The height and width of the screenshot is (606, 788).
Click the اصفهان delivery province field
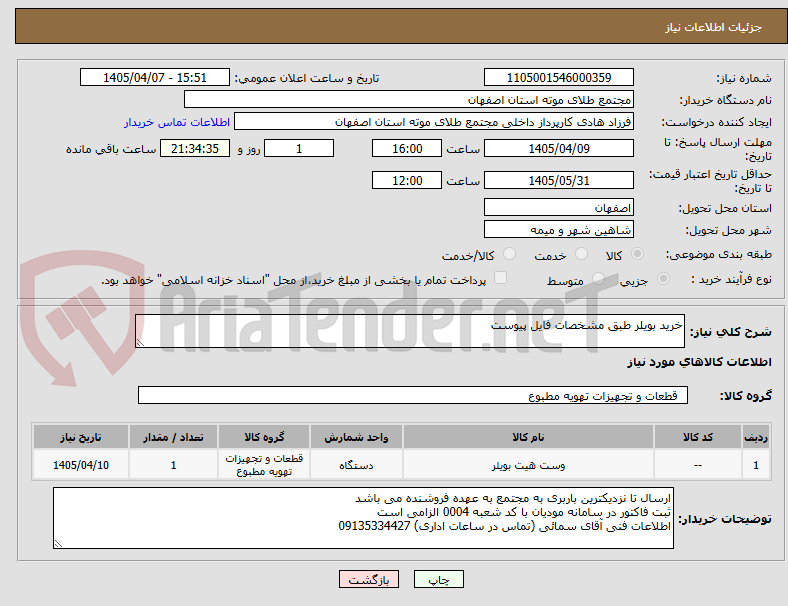(x=559, y=208)
